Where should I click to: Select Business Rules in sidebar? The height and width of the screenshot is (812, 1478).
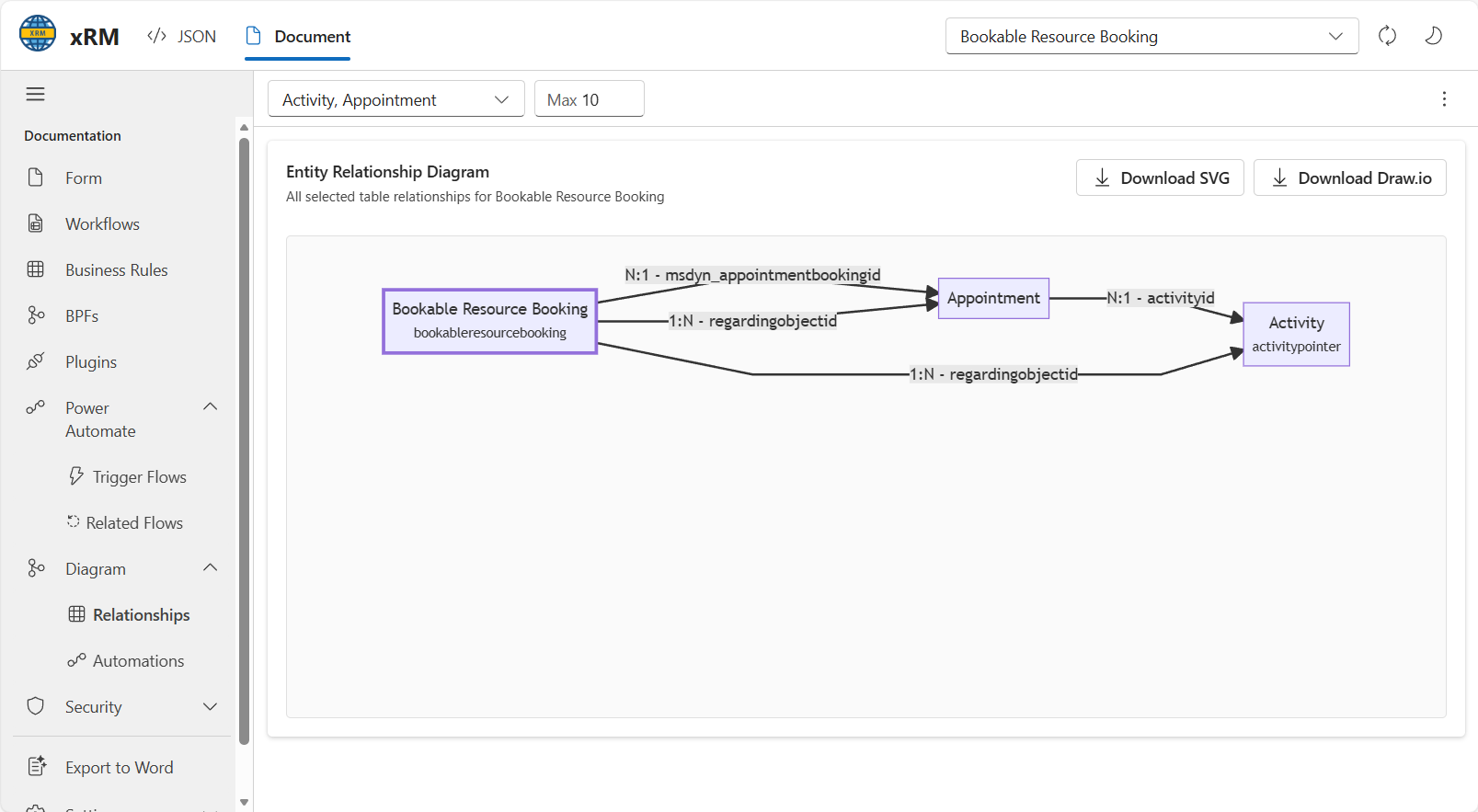pyautogui.click(x=116, y=270)
